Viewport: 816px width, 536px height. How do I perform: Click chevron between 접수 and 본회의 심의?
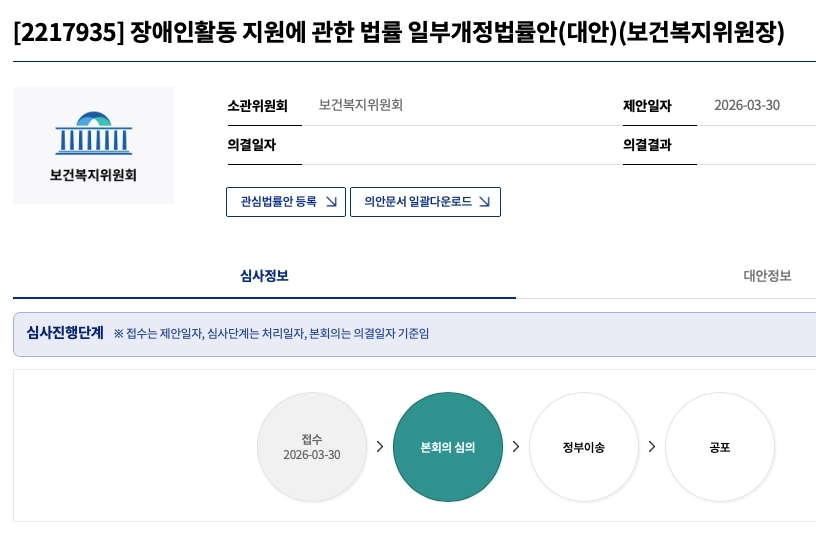coord(380,446)
